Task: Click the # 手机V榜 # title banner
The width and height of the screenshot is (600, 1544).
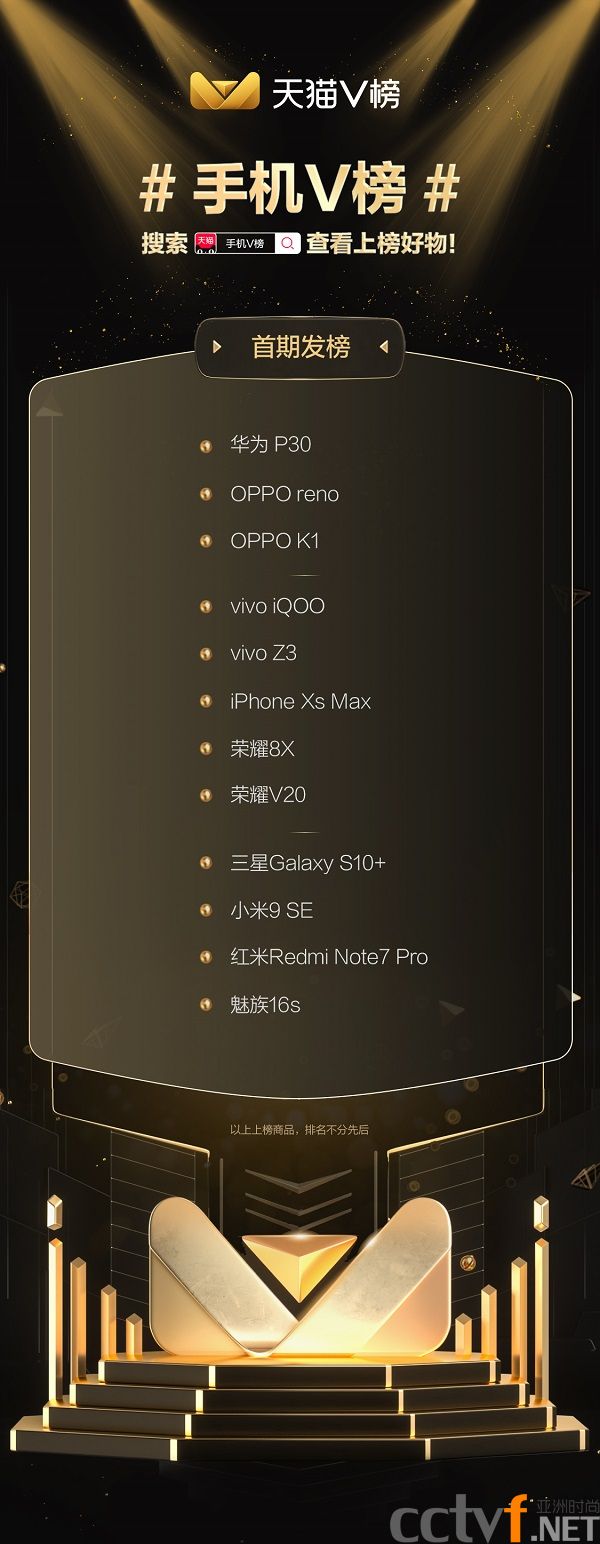Action: [300, 190]
